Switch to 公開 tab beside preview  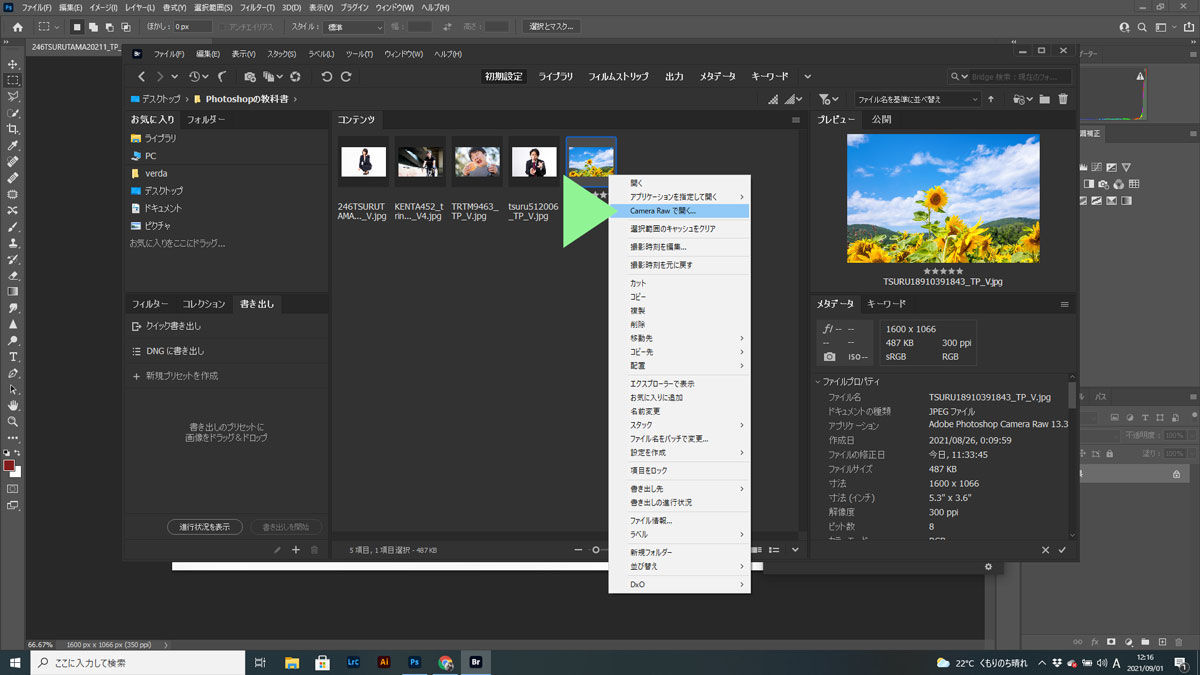(x=881, y=119)
